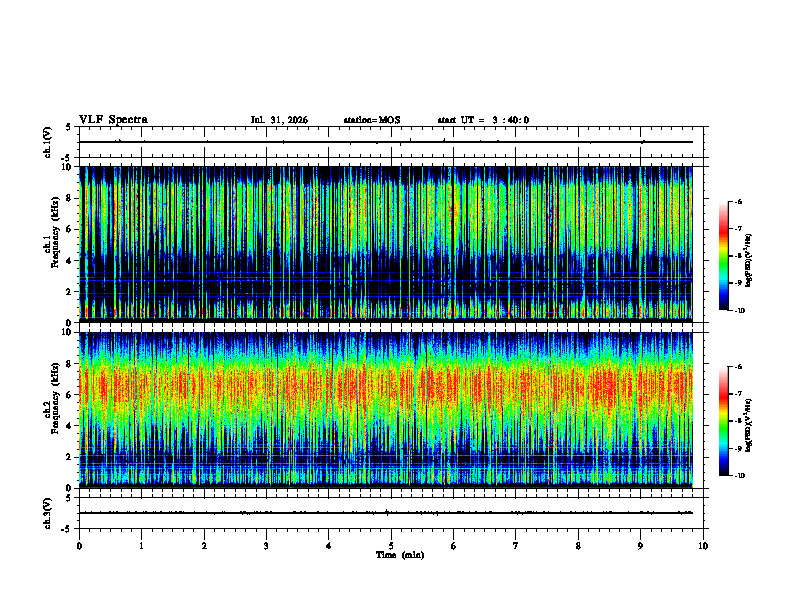Click inside the ch.1 spectrogram panel
The height and width of the screenshot is (612, 792).
(x=386, y=244)
